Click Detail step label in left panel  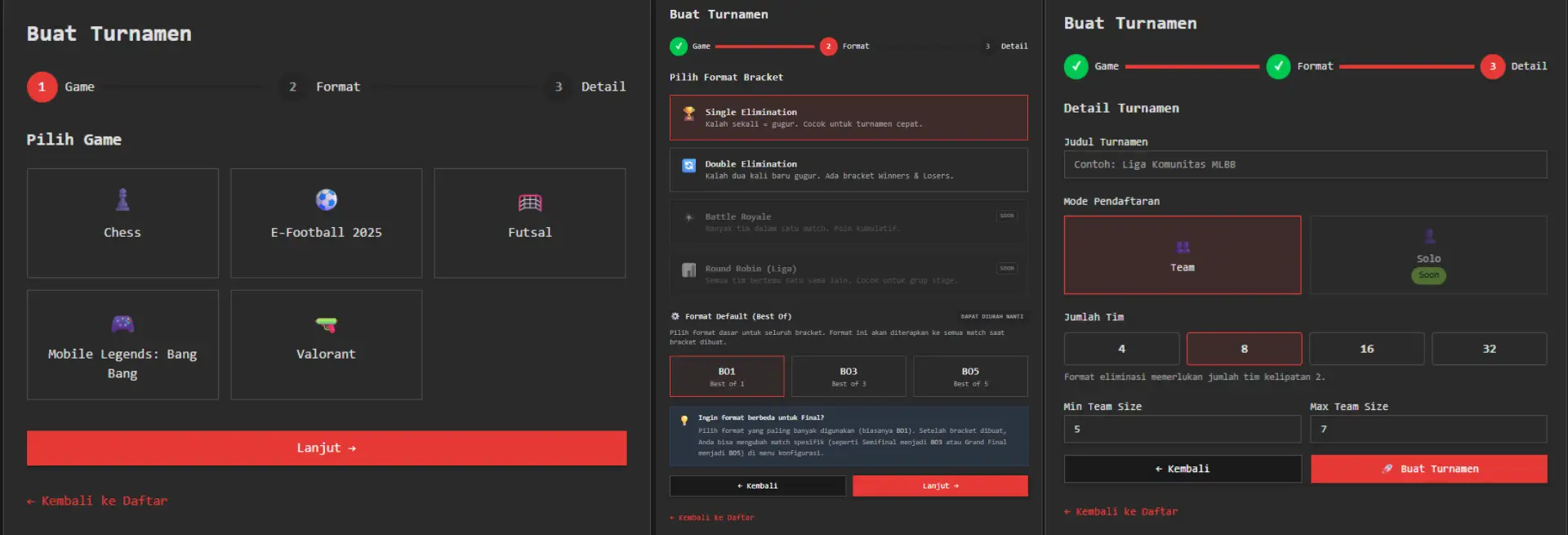(604, 87)
